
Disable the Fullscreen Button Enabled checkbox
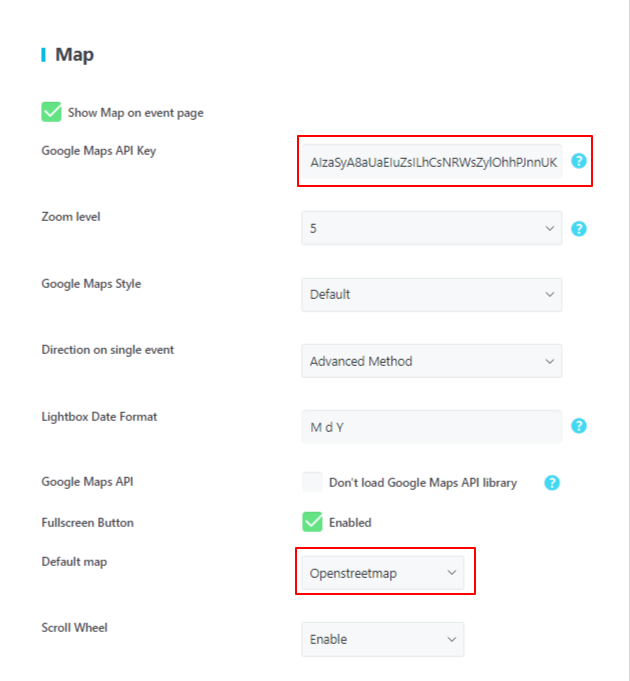tap(312, 522)
